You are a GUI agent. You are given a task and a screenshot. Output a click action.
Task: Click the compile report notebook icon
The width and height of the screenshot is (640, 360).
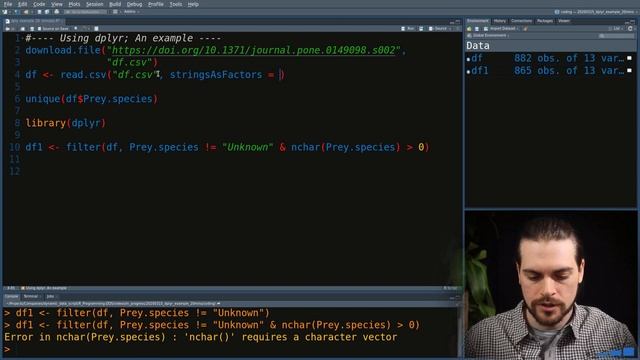96,29
